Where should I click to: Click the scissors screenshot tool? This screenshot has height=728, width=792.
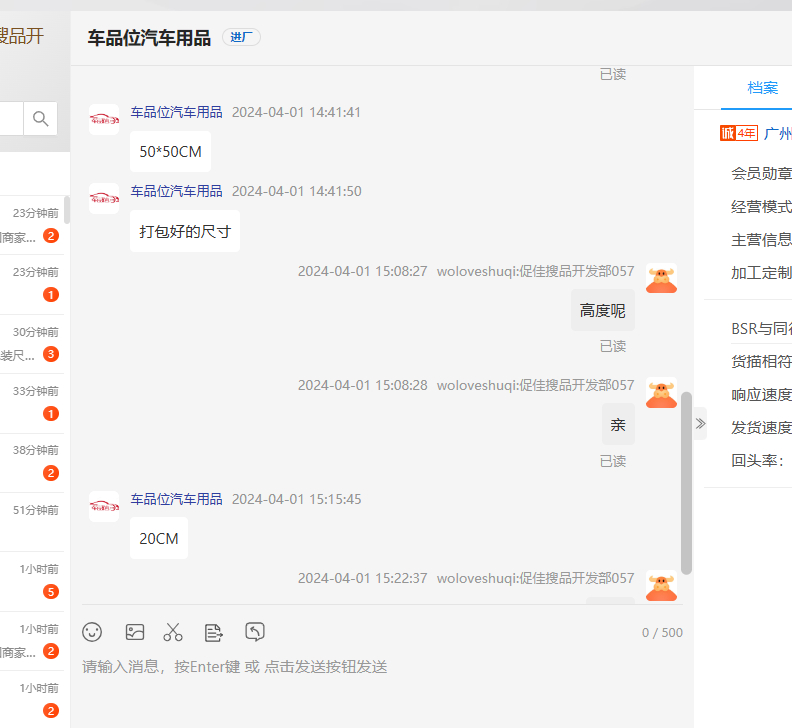pyautogui.click(x=173, y=632)
